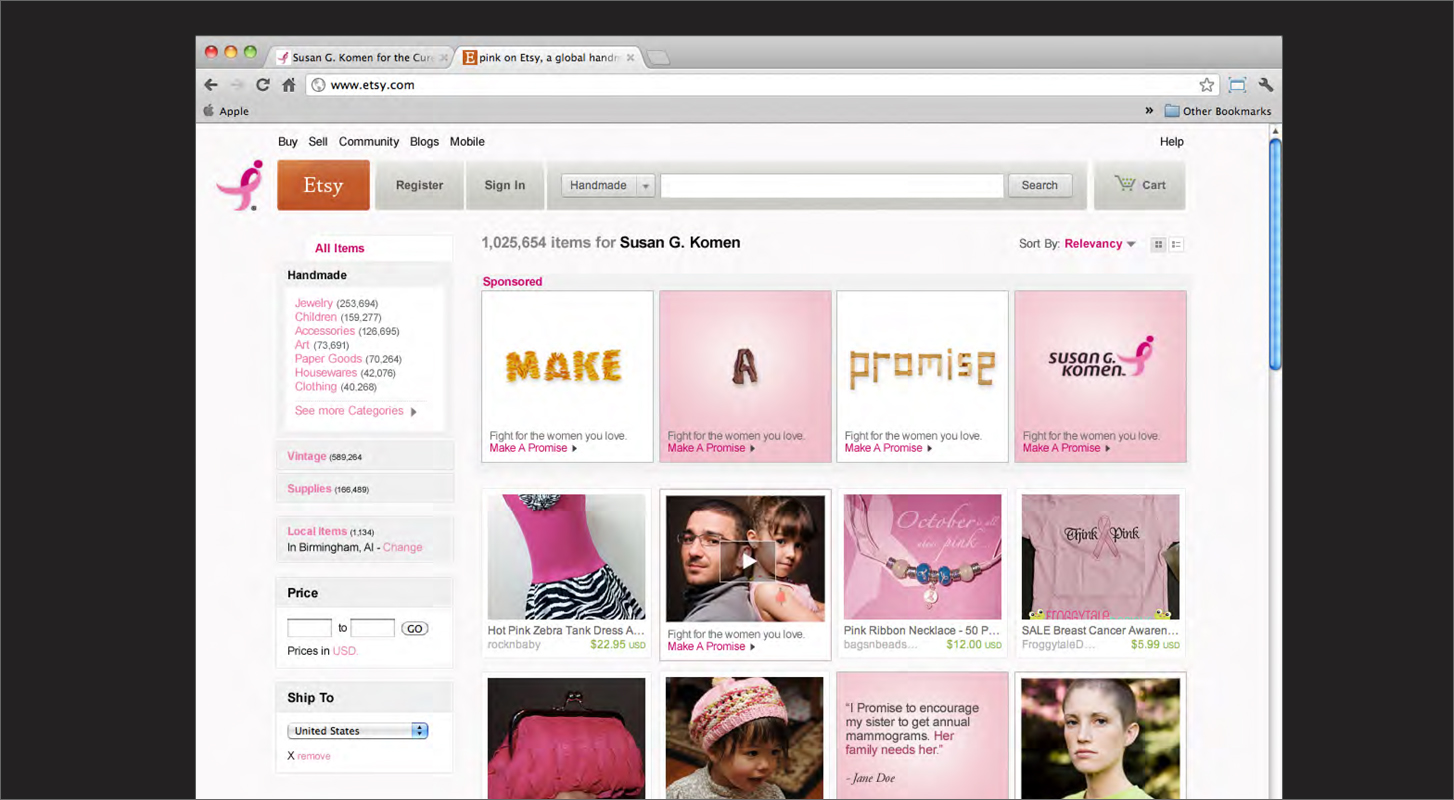Open the Apple bookmark
1454x800 pixels.
point(226,111)
